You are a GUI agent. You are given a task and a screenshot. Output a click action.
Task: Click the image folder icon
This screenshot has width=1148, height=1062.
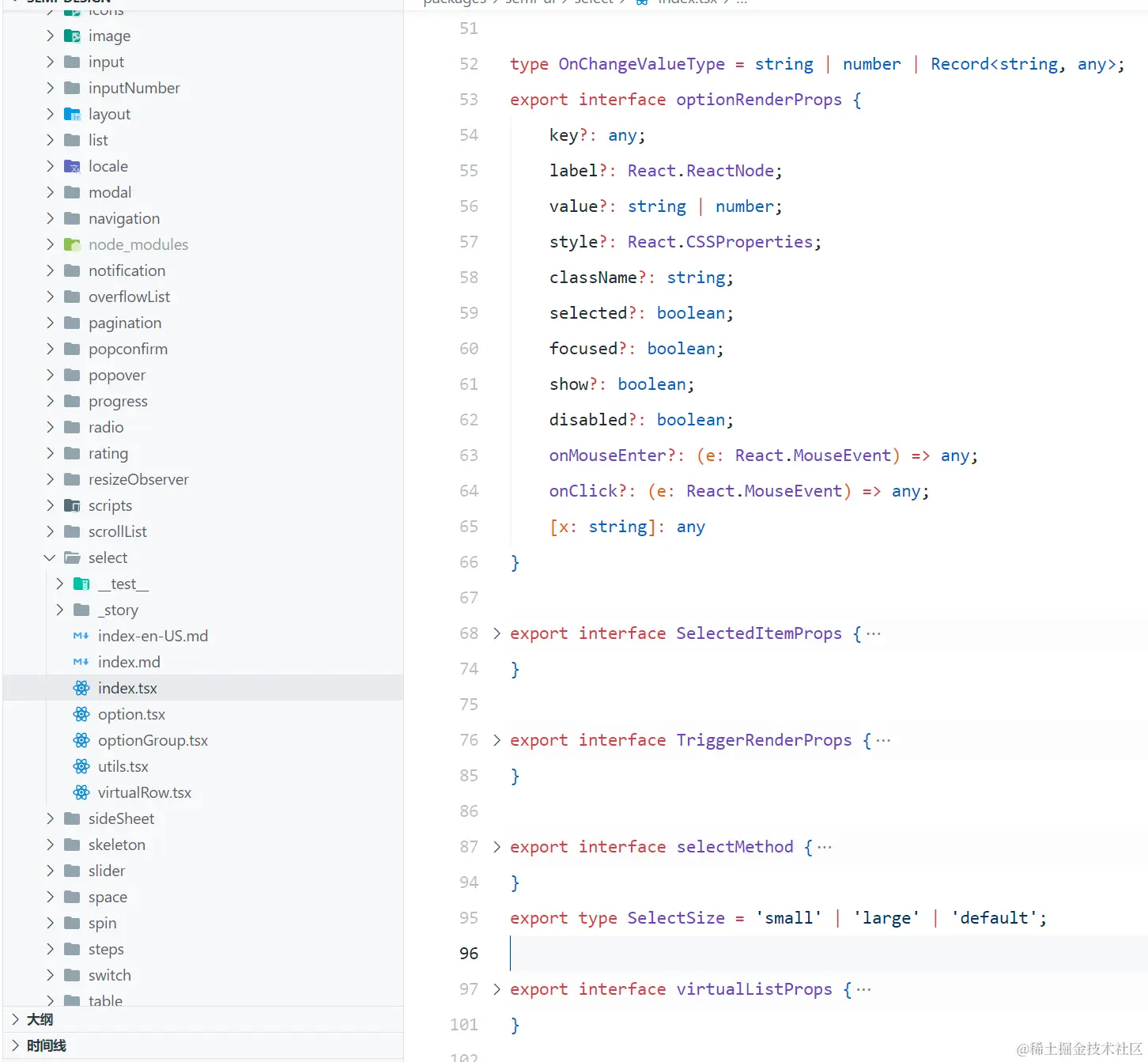(x=72, y=36)
